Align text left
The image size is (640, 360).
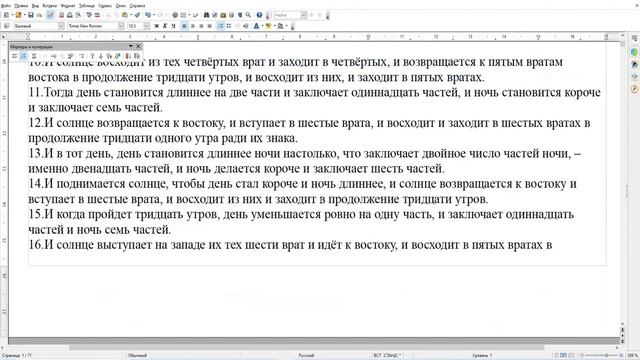tap(184, 26)
